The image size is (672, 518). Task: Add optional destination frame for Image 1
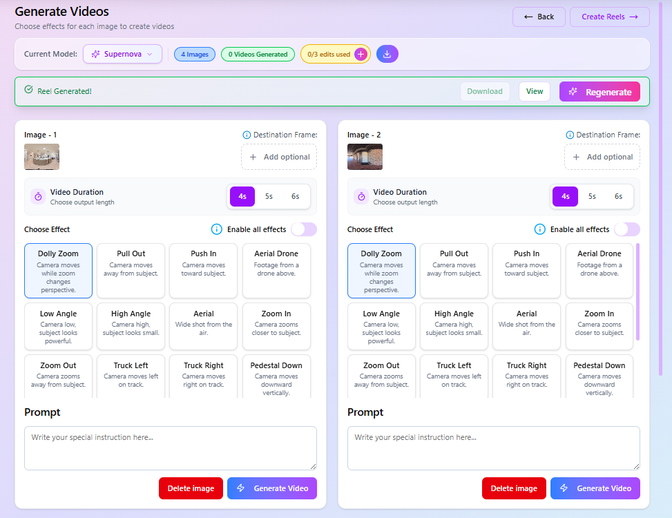click(x=279, y=157)
